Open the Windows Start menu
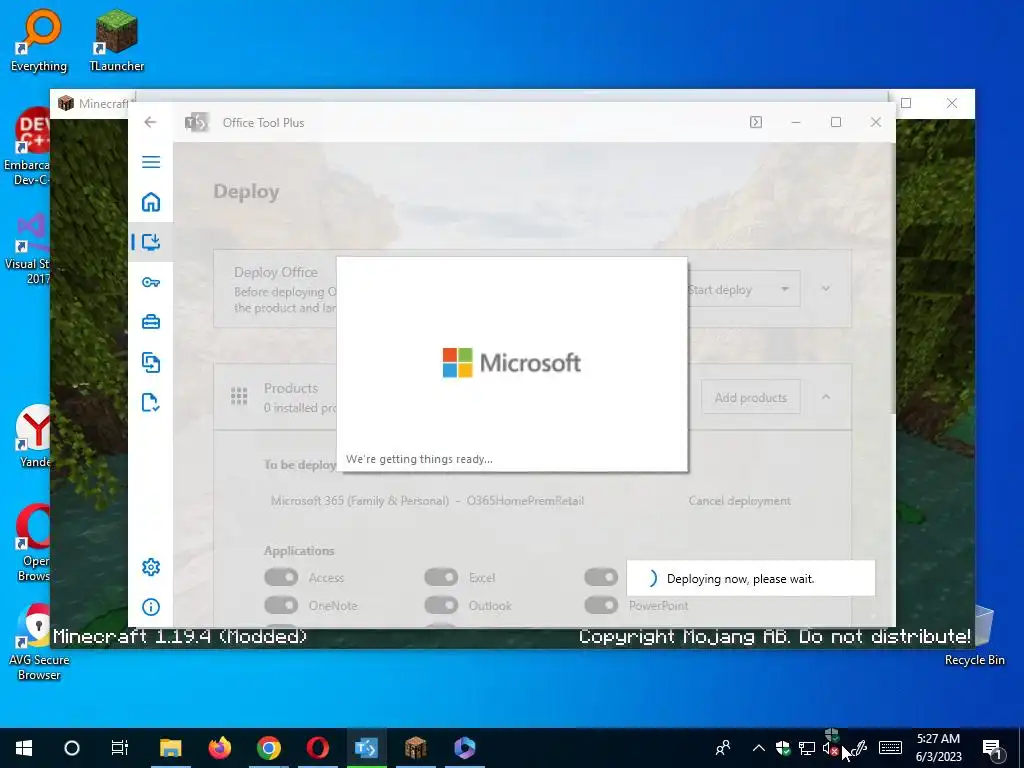 pos(24,748)
